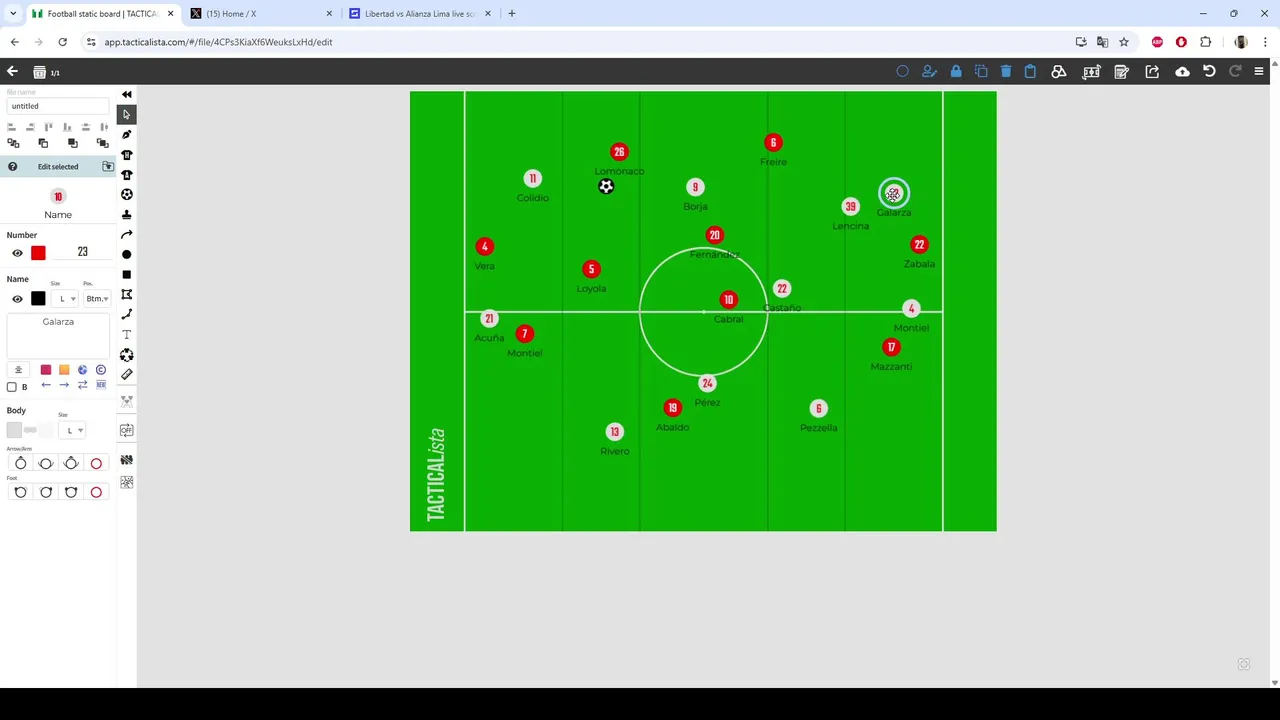Viewport: 1280px width, 720px height.
Task: Click the Body gray color swatch
Action: (14, 431)
